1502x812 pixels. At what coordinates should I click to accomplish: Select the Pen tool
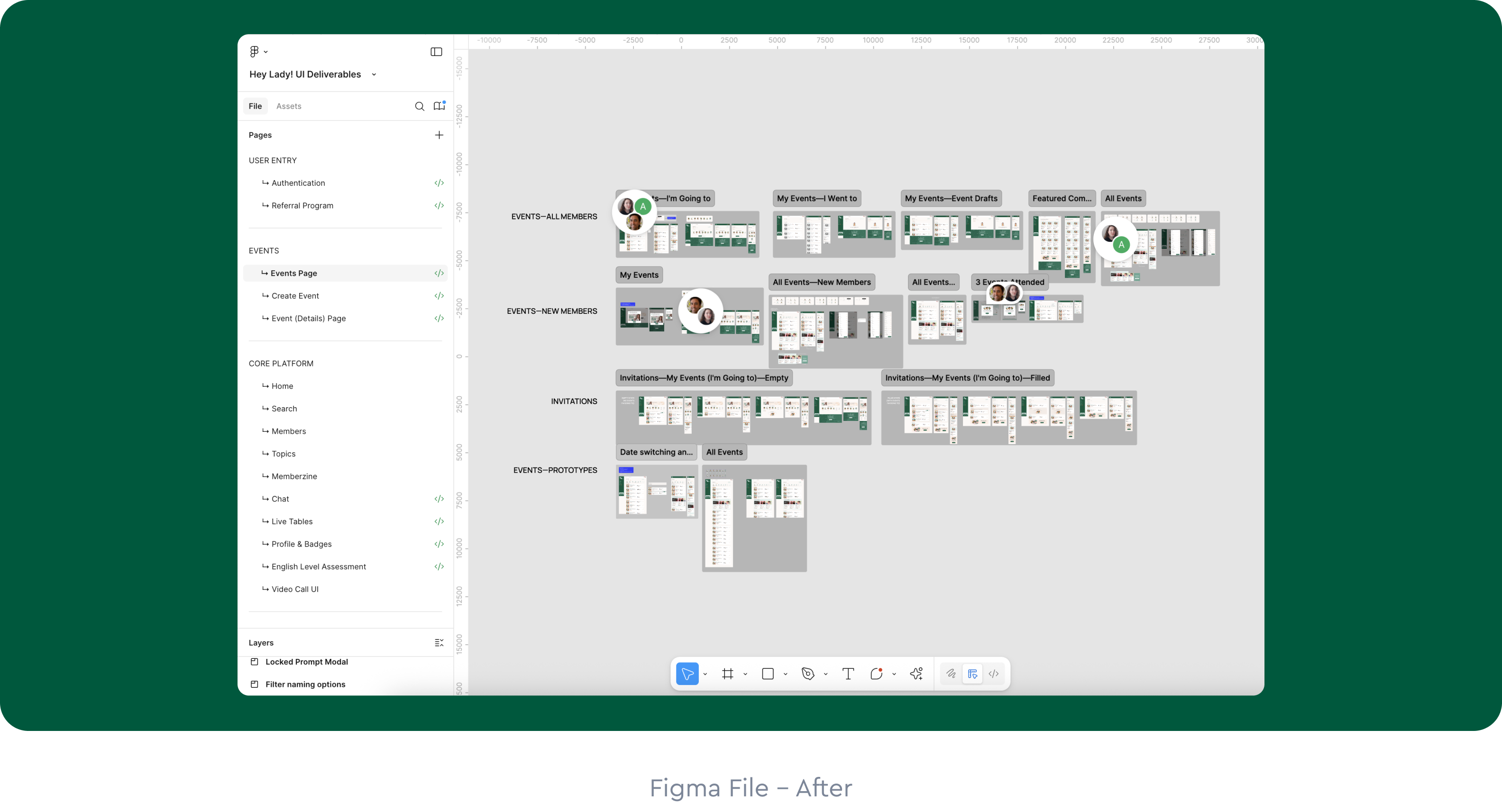[807, 674]
